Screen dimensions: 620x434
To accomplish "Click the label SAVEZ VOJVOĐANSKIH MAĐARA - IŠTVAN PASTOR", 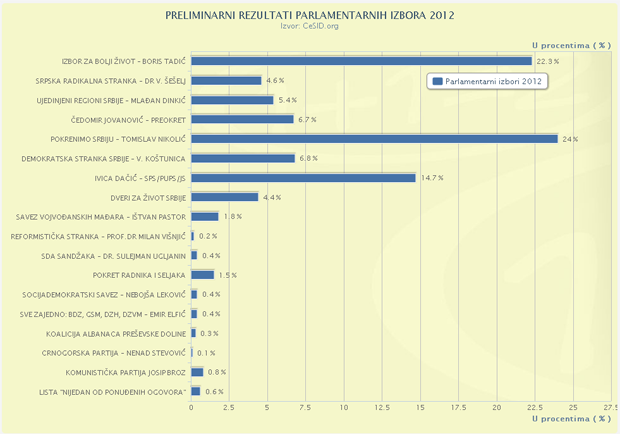I will 100,217.
